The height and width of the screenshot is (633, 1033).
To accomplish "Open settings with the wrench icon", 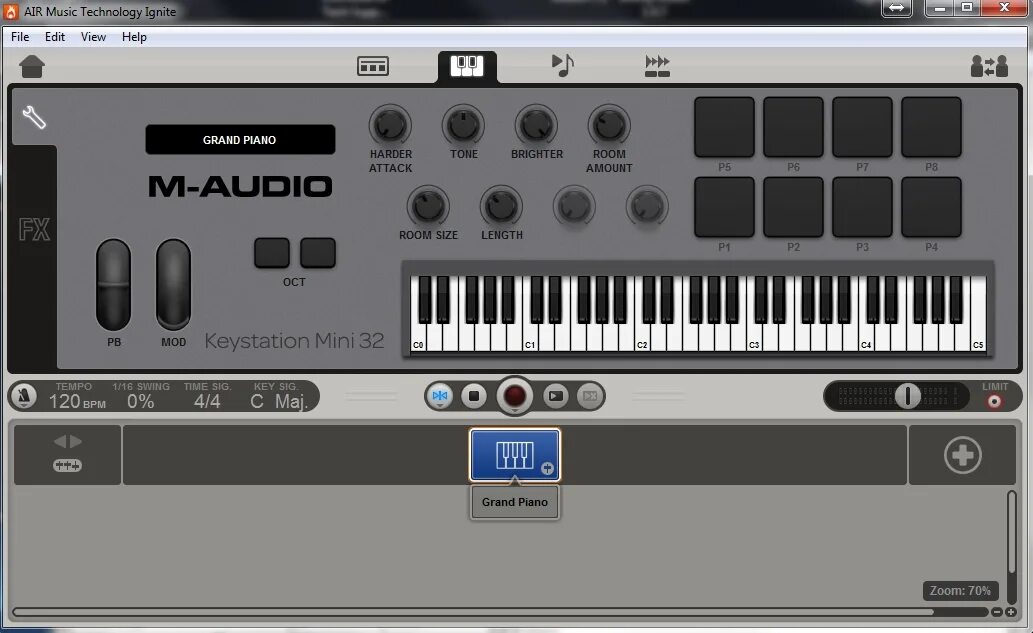I will pyautogui.click(x=34, y=117).
